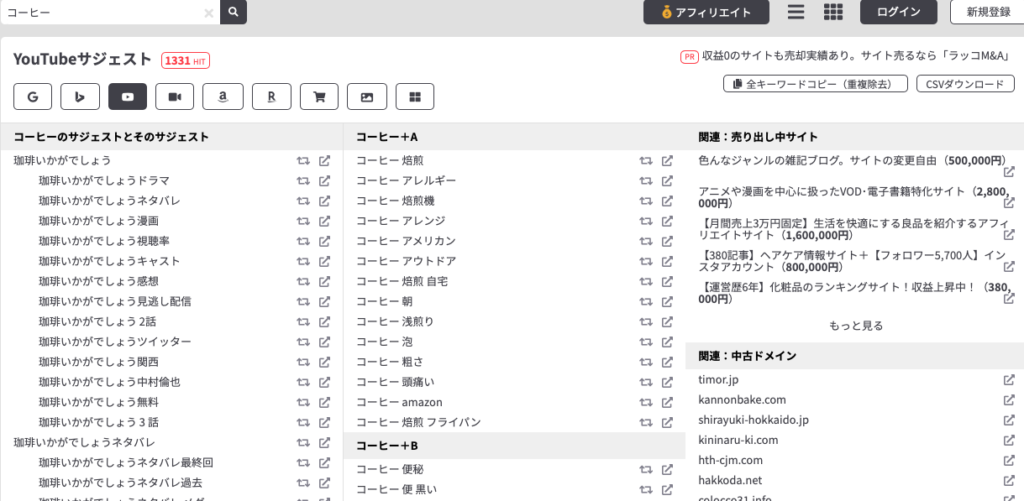
Task: Click the CSVダウンロード button
Action: point(965,84)
